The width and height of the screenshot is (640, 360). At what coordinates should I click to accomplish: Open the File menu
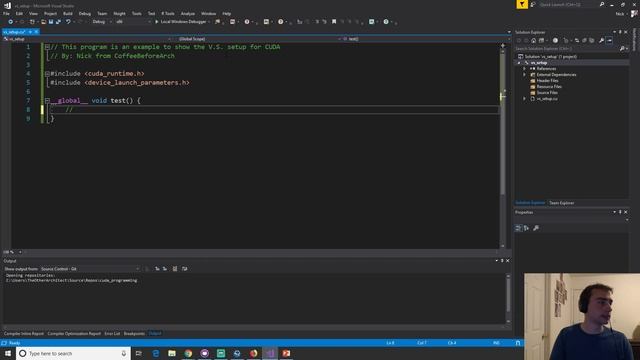click(6, 13)
